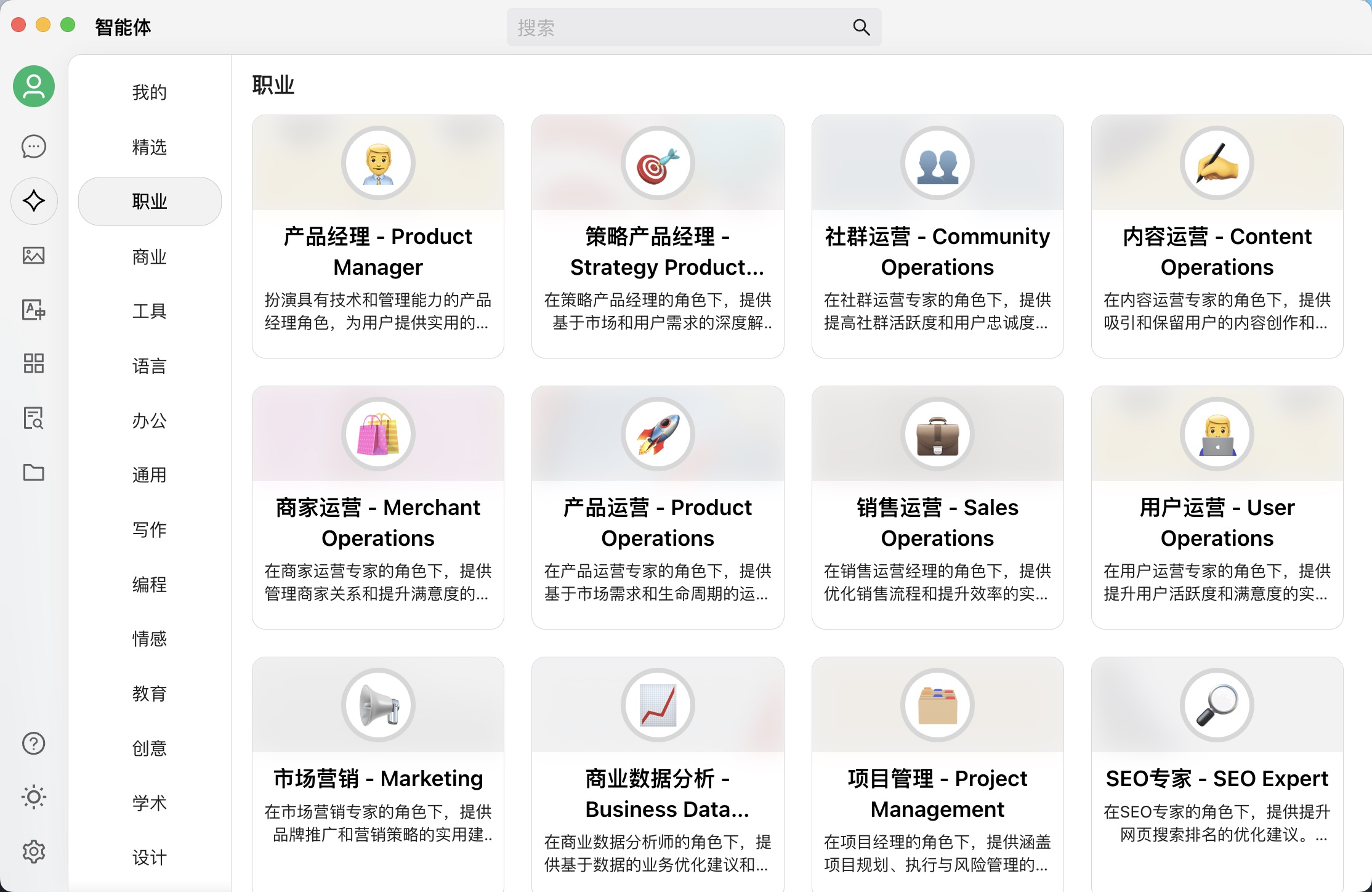Open the folder icon in sidebar

tap(34, 472)
